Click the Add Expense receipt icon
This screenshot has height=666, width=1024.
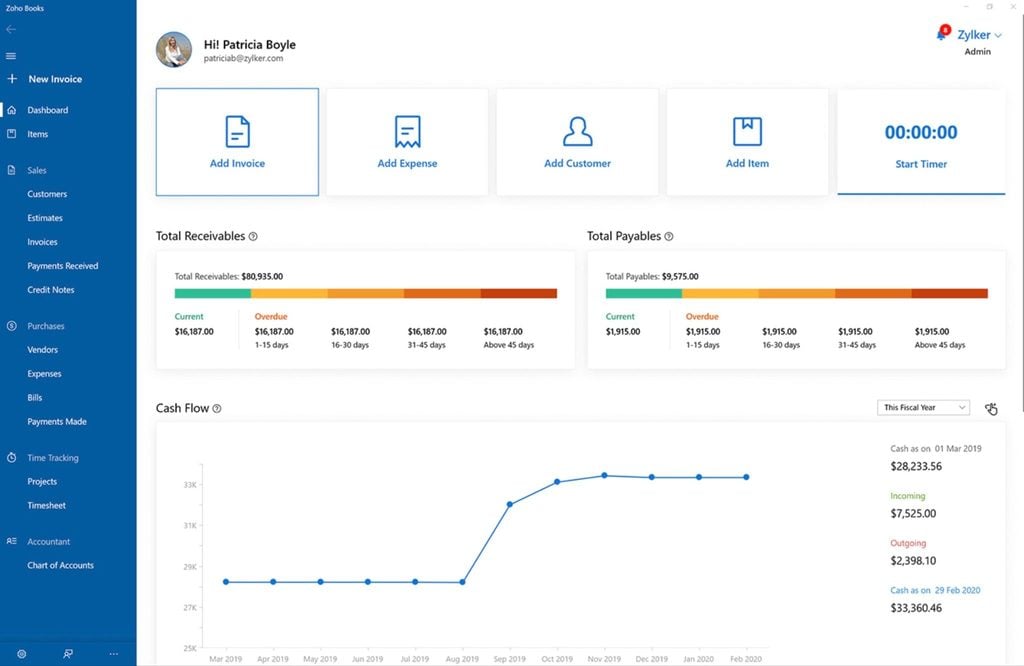pos(408,131)
